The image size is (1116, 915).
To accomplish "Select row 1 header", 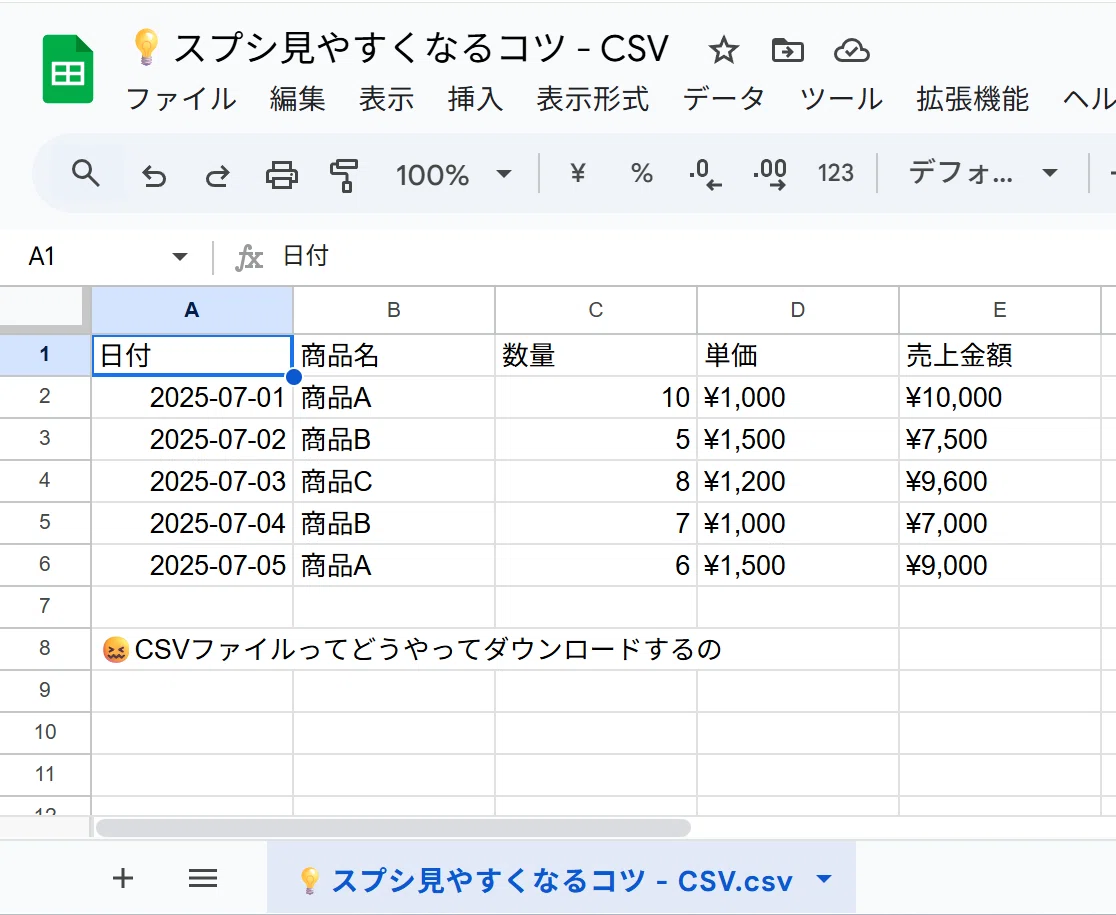I will pos(45,354).
